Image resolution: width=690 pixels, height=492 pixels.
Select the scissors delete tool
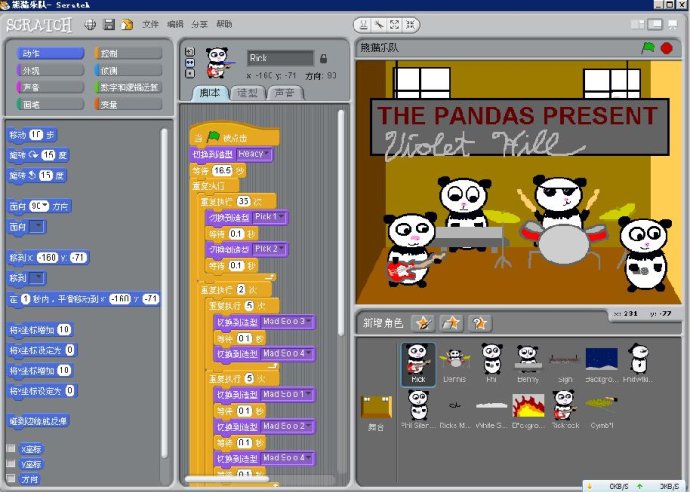coord(379,25)
